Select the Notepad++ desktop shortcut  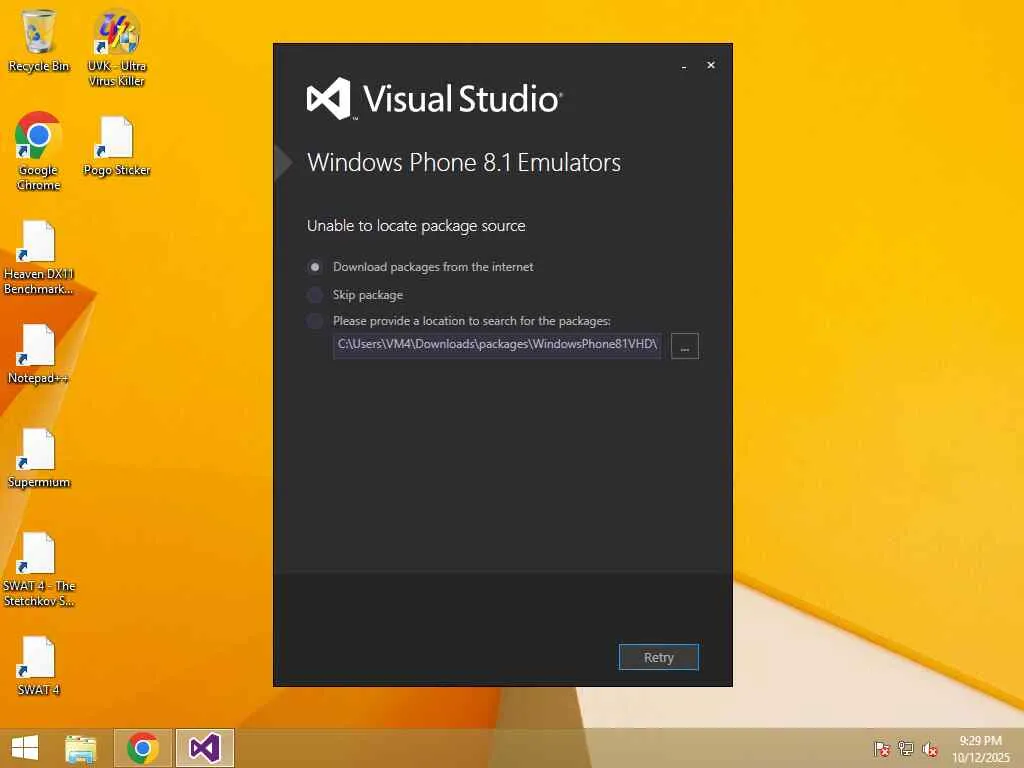pos(39,354)
